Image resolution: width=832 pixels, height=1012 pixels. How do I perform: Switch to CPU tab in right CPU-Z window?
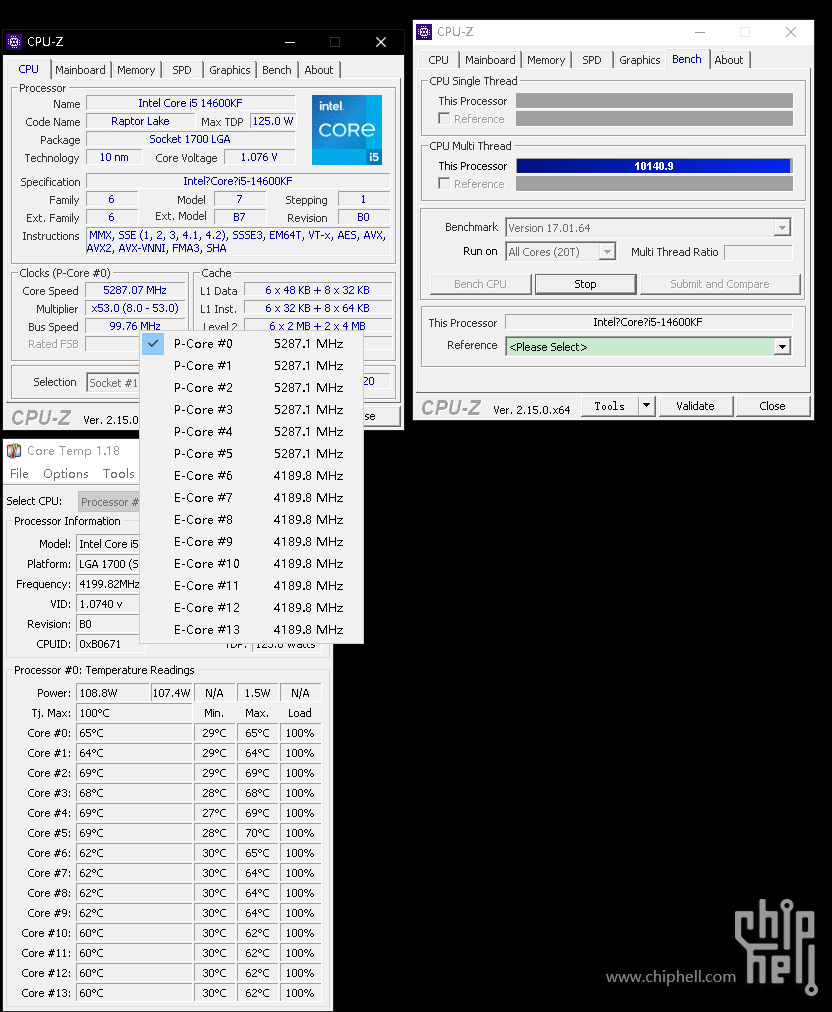pyautogui.click(x=438, y=59)
